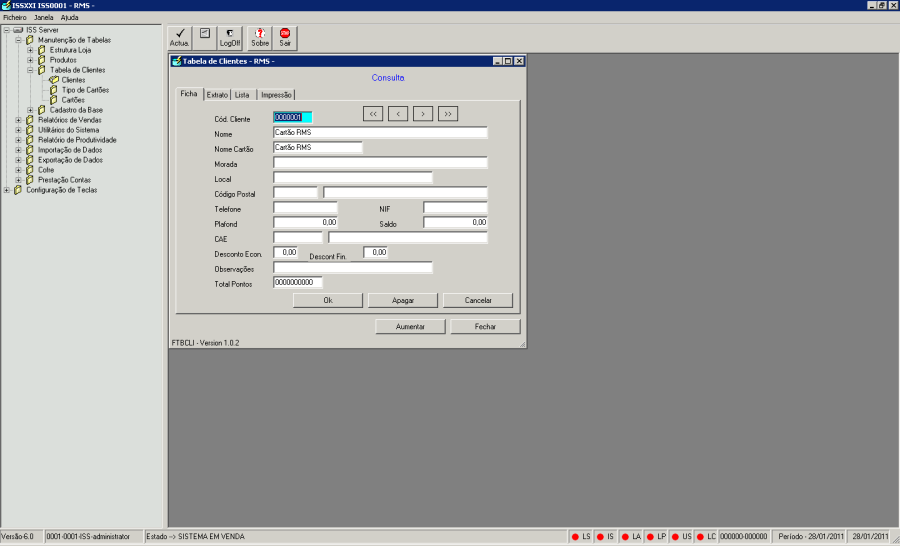Click the Ok button
Screen dimensions: 900x546
(x=328, y=300)
